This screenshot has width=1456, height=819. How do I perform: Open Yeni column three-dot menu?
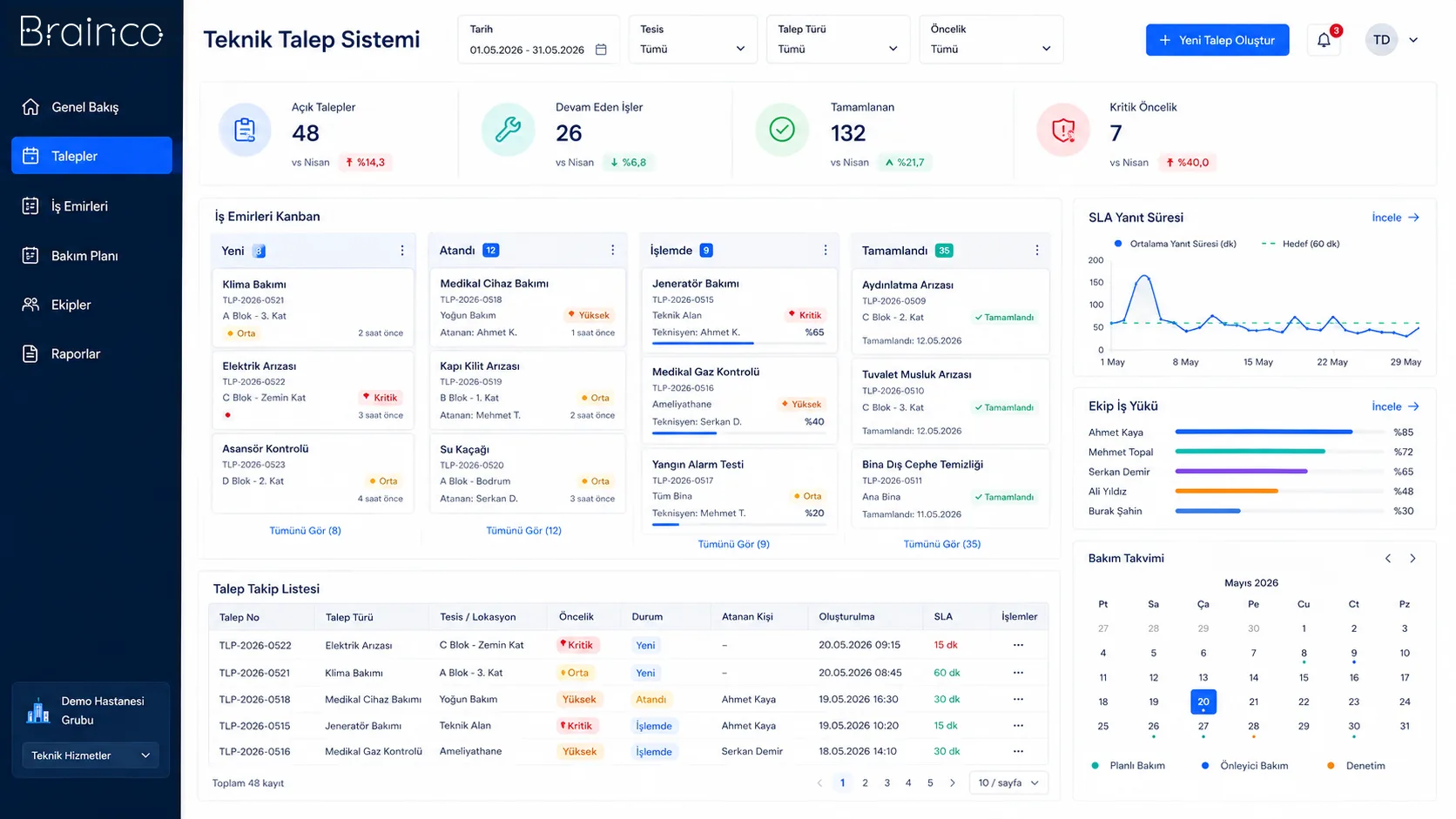click(x=402, y=251)
